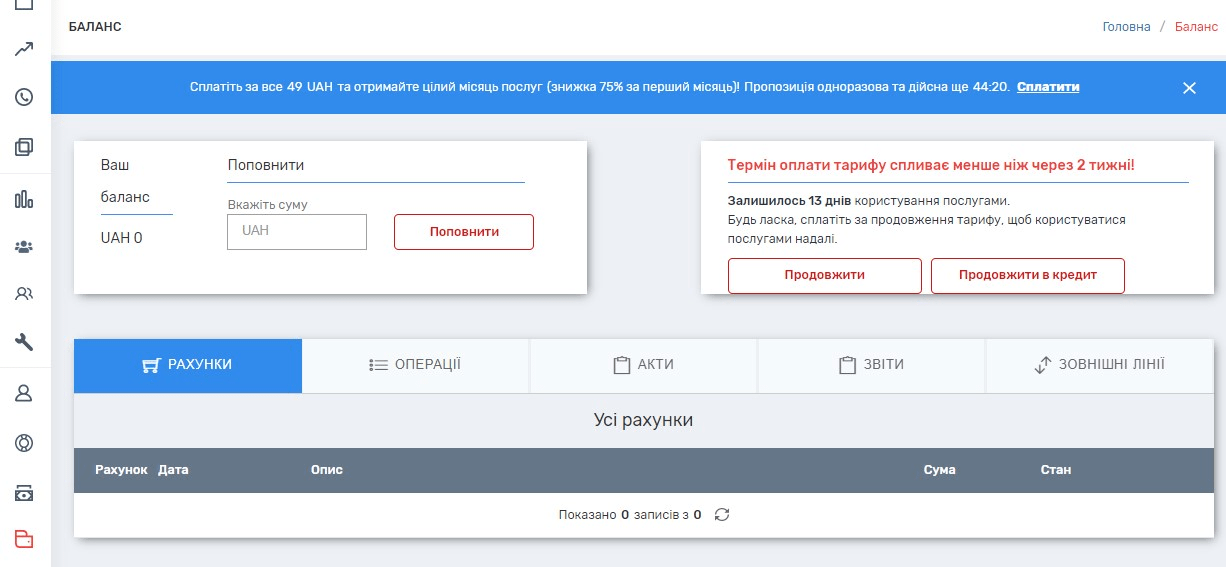Click the stacked windows sidebar icon
1226x567 pixels.
click(25, 147)
